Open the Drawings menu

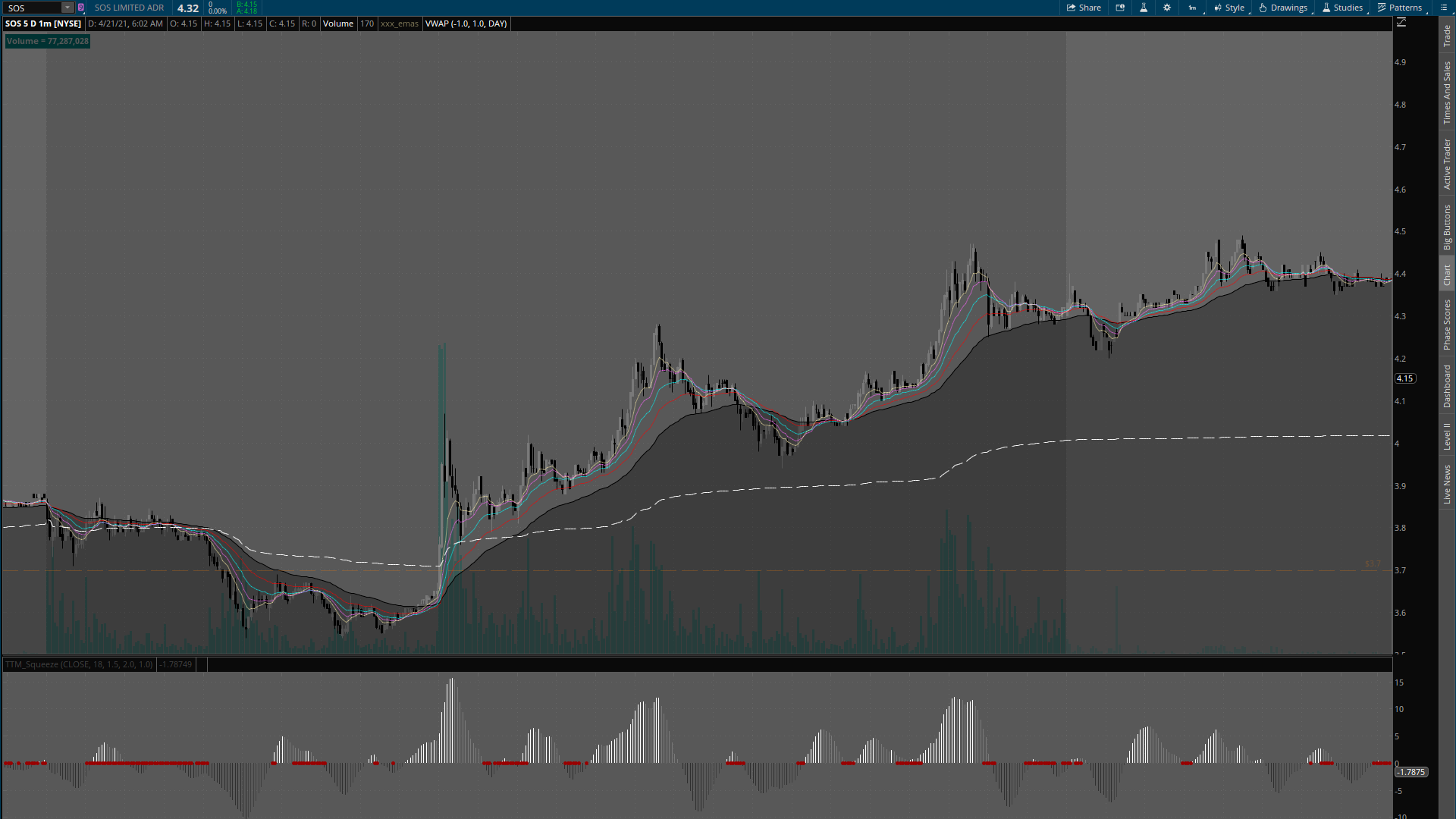1283,8
